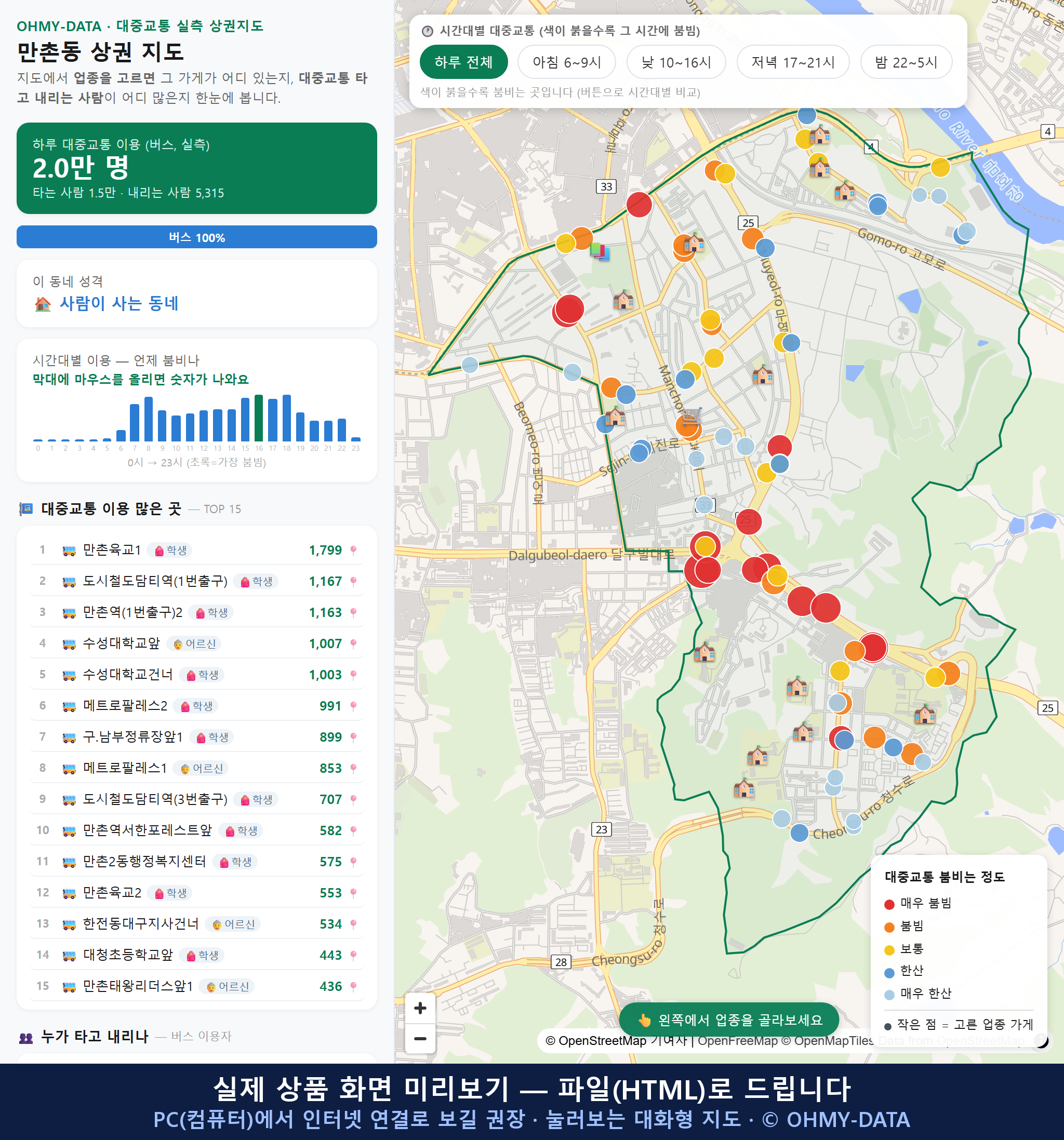Zoom in on the map
Viewport: 1064px width, 1140px height.
click(420, 1008)
